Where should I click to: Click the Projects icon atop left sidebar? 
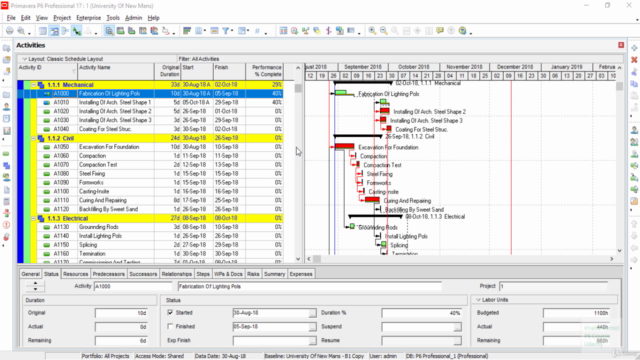(x=7, y=48)
